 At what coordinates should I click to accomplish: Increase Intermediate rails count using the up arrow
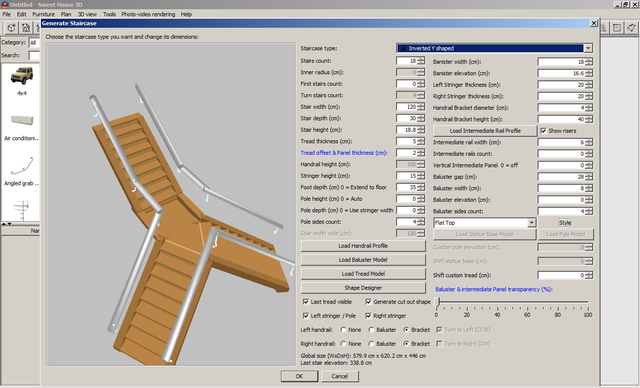[x=589, y=152]
